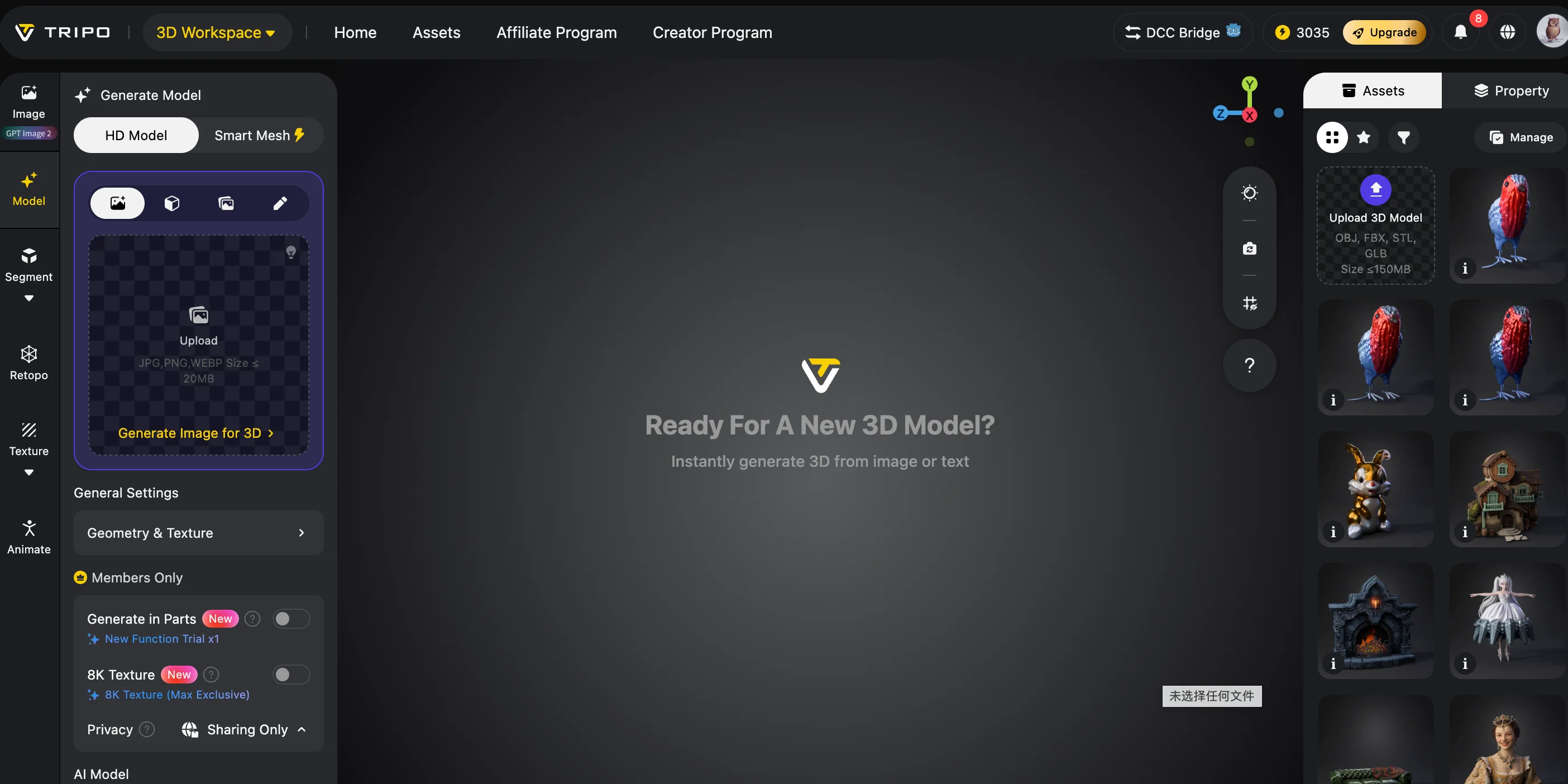The image size is (1568, 784).
Task: Open the Assets nav link
Action: click(x=437, y=32)
